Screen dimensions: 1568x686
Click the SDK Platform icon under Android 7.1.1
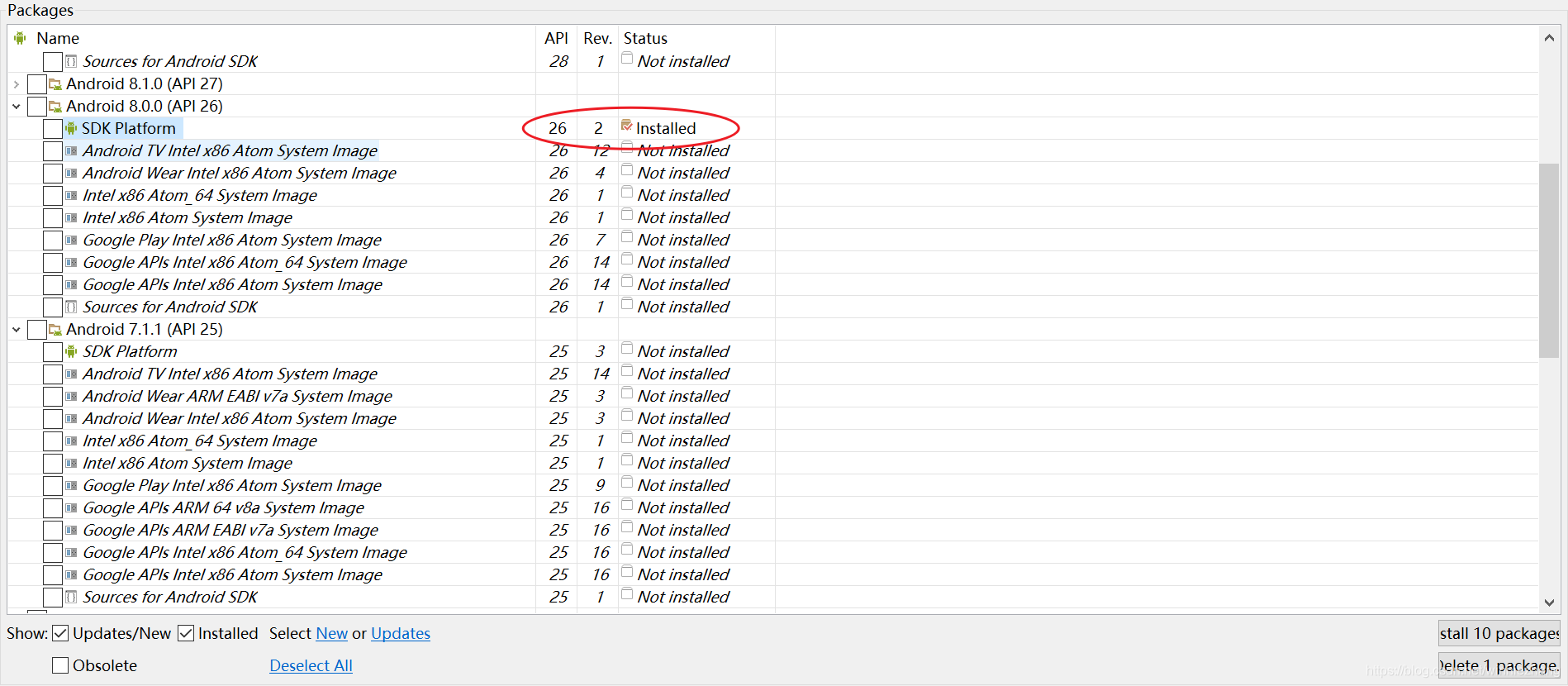pyautogui.click(x=71, y=351)
